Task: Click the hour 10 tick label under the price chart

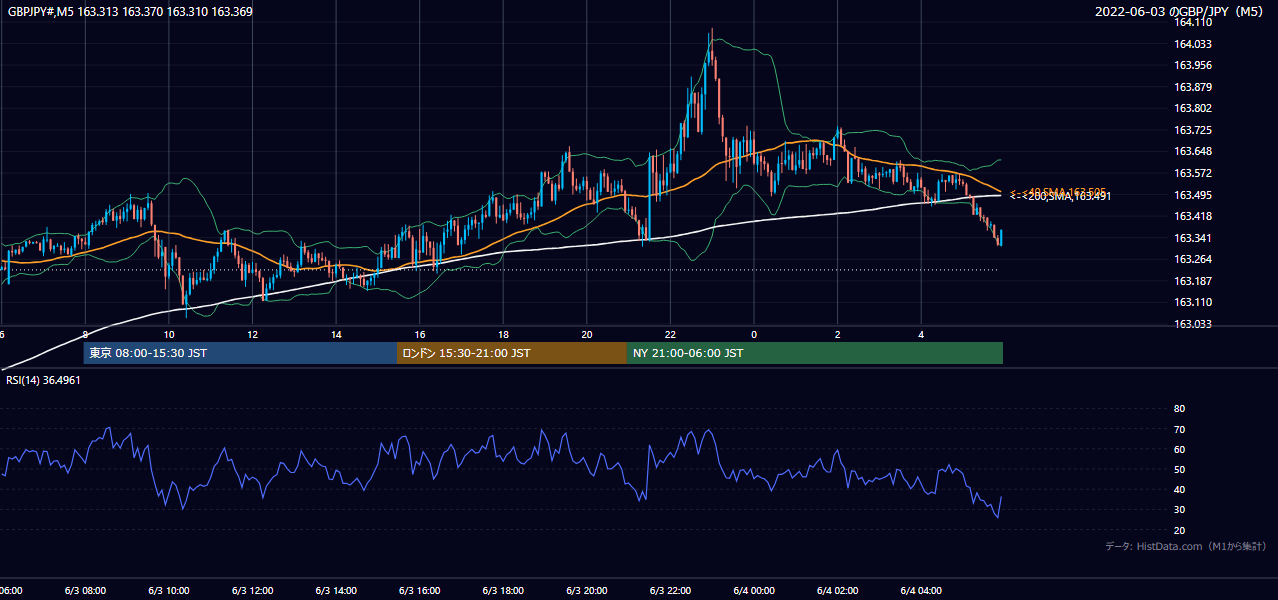Action: (x=169, y=334)
